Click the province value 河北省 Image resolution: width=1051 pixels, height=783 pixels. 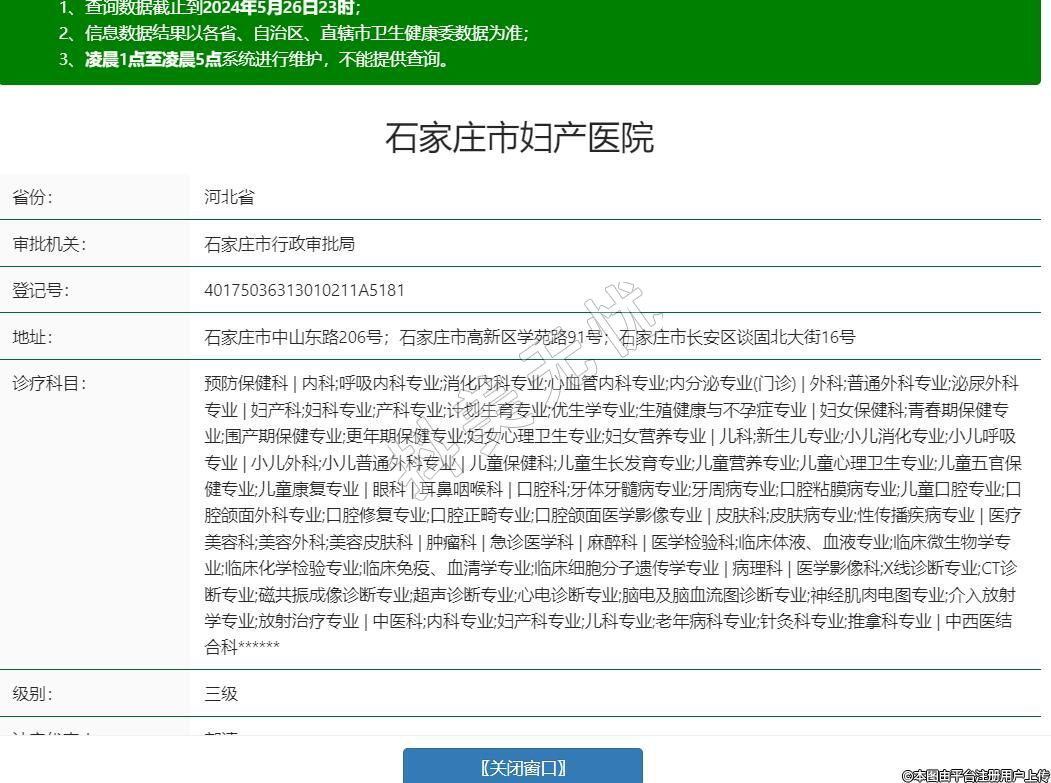pos(229,197)
